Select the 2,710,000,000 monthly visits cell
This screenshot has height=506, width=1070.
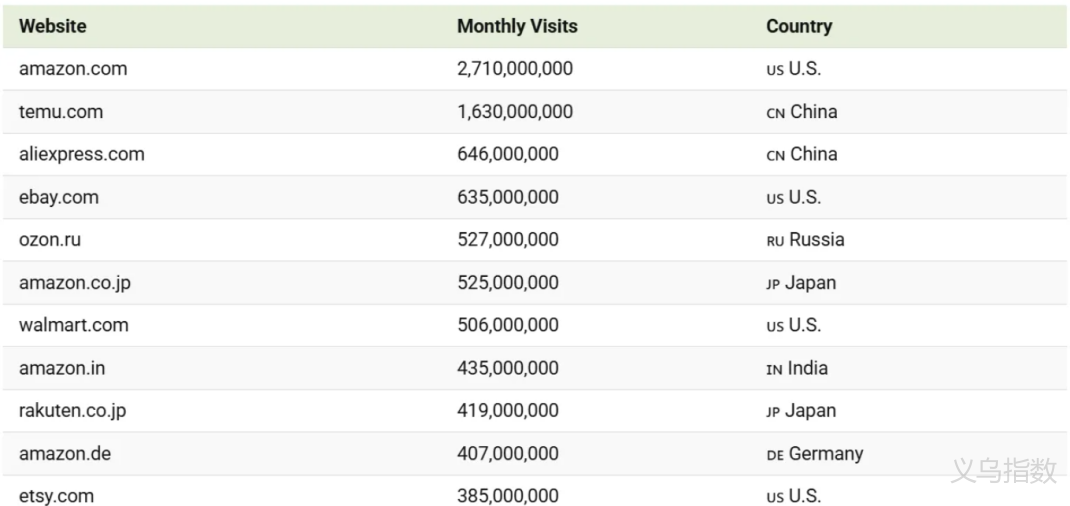click(515, 69)
